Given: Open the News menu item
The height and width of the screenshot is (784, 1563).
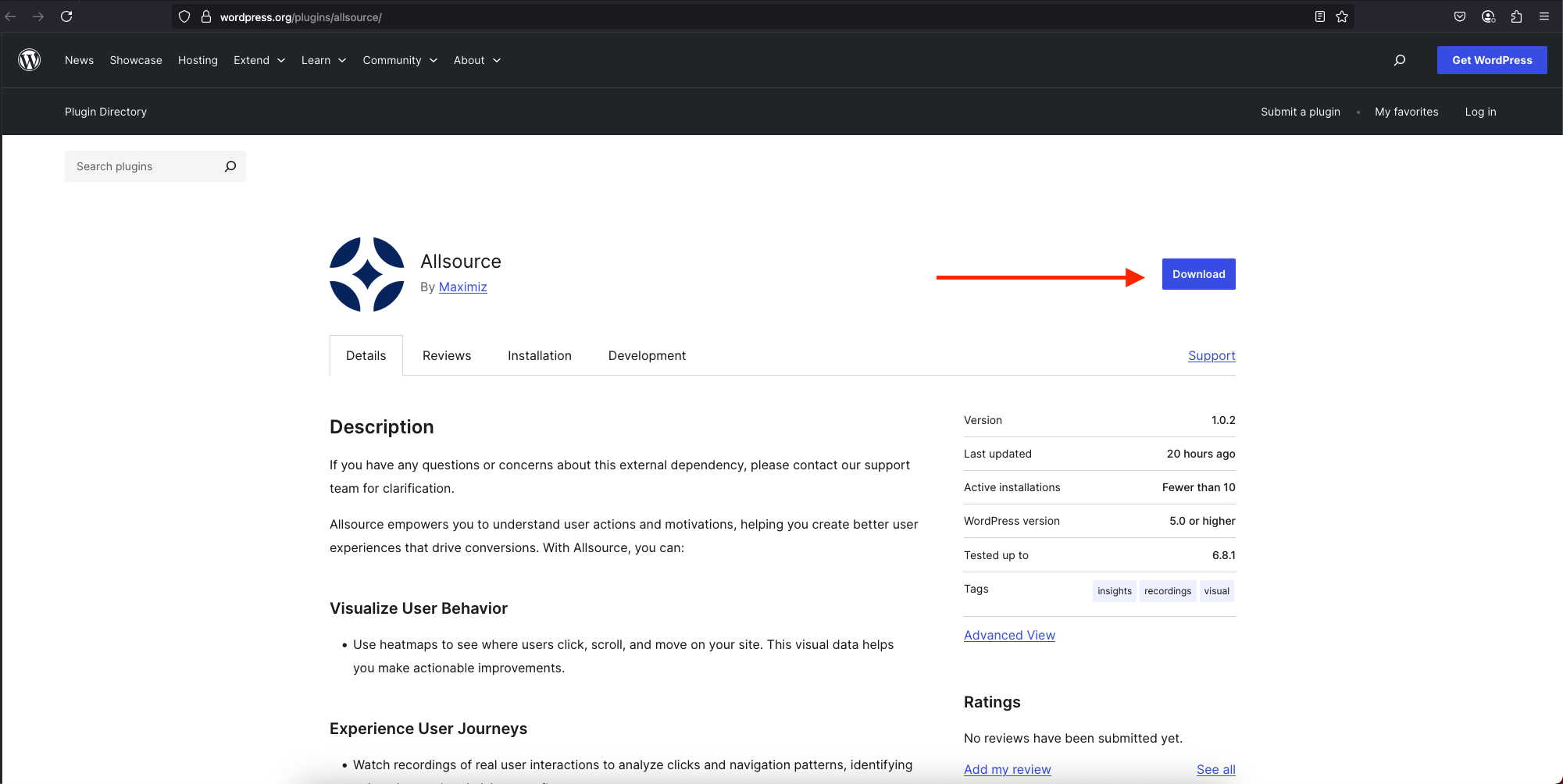Looking at the screenshot, I should coord(79,60).
